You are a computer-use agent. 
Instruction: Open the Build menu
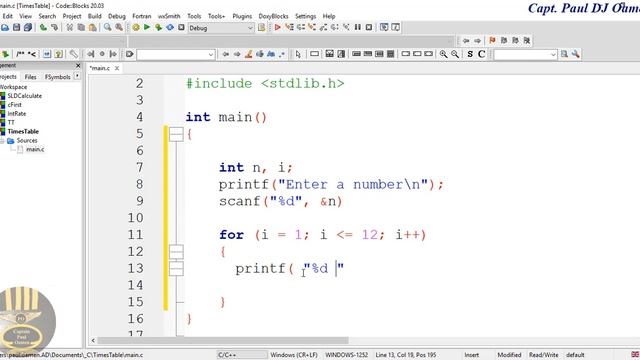[x=95, y=16]
